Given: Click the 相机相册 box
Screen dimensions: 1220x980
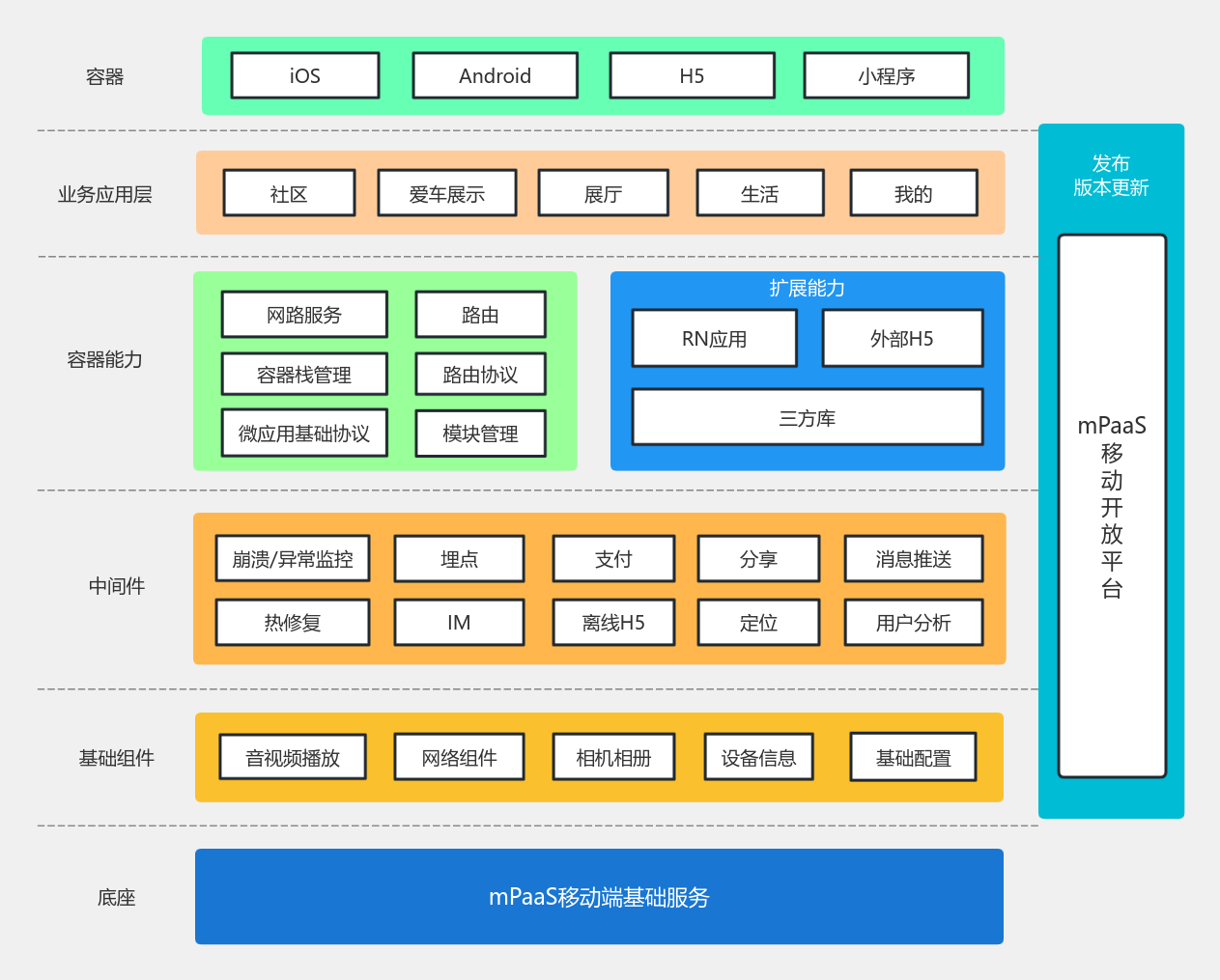Looking at the screenshot, I should point(614,757).
